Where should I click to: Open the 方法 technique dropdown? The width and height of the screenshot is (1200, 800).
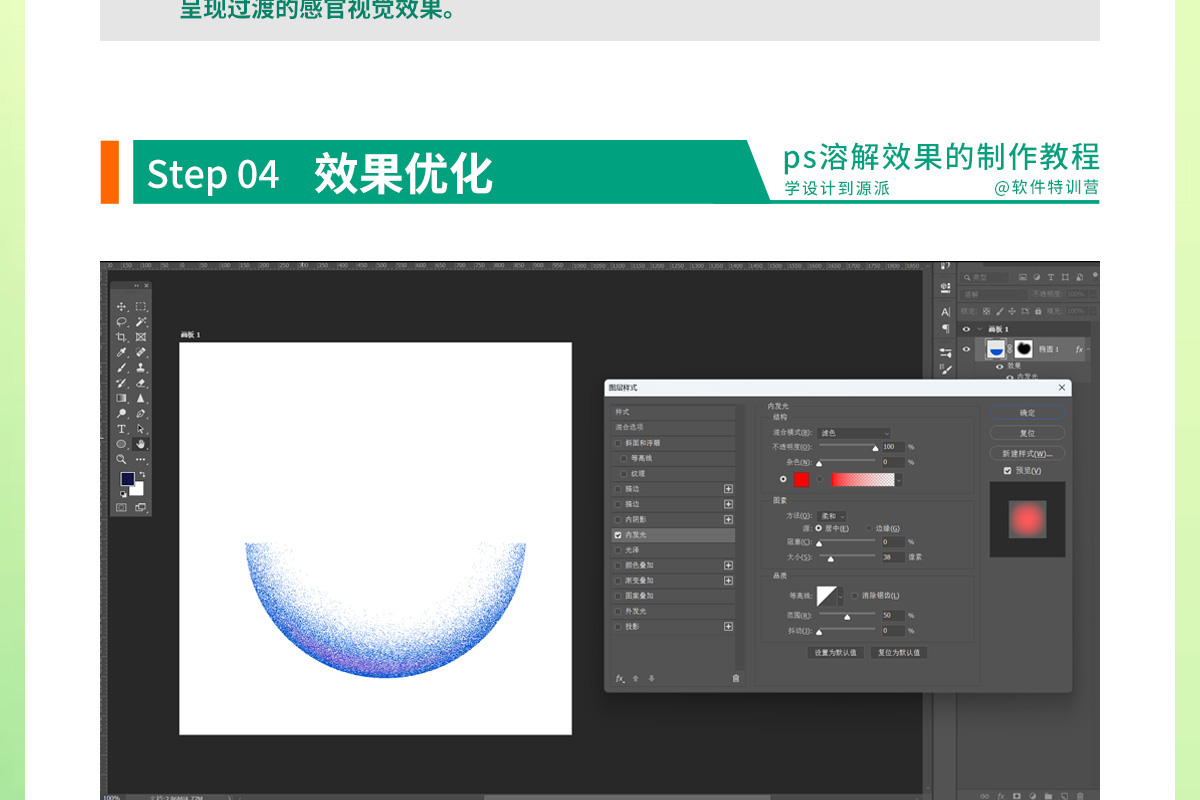832,516
